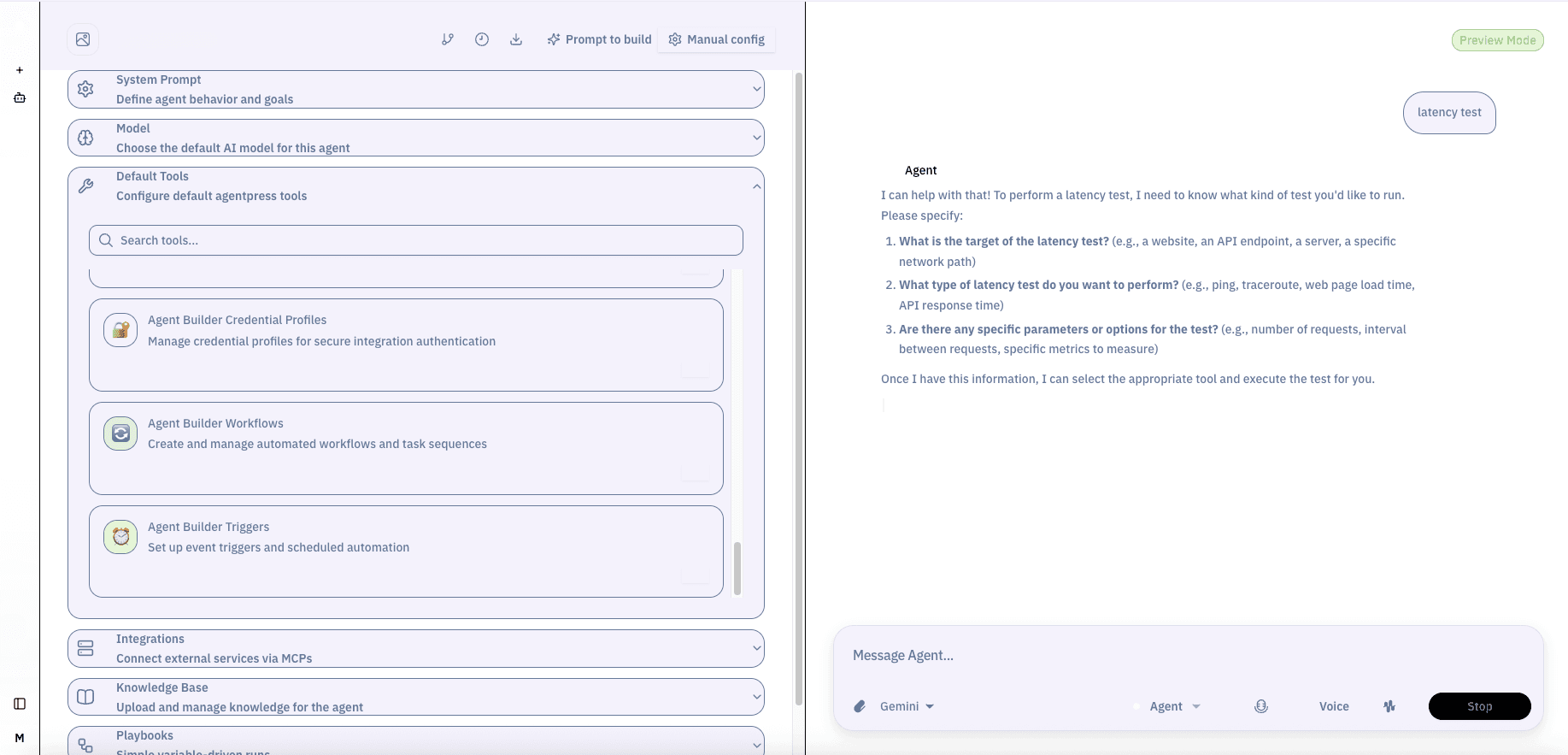This screenshot has width=1568, height=755.
Task: Open the robot agents icon in sidebar
Action: (x=20, y=97)
